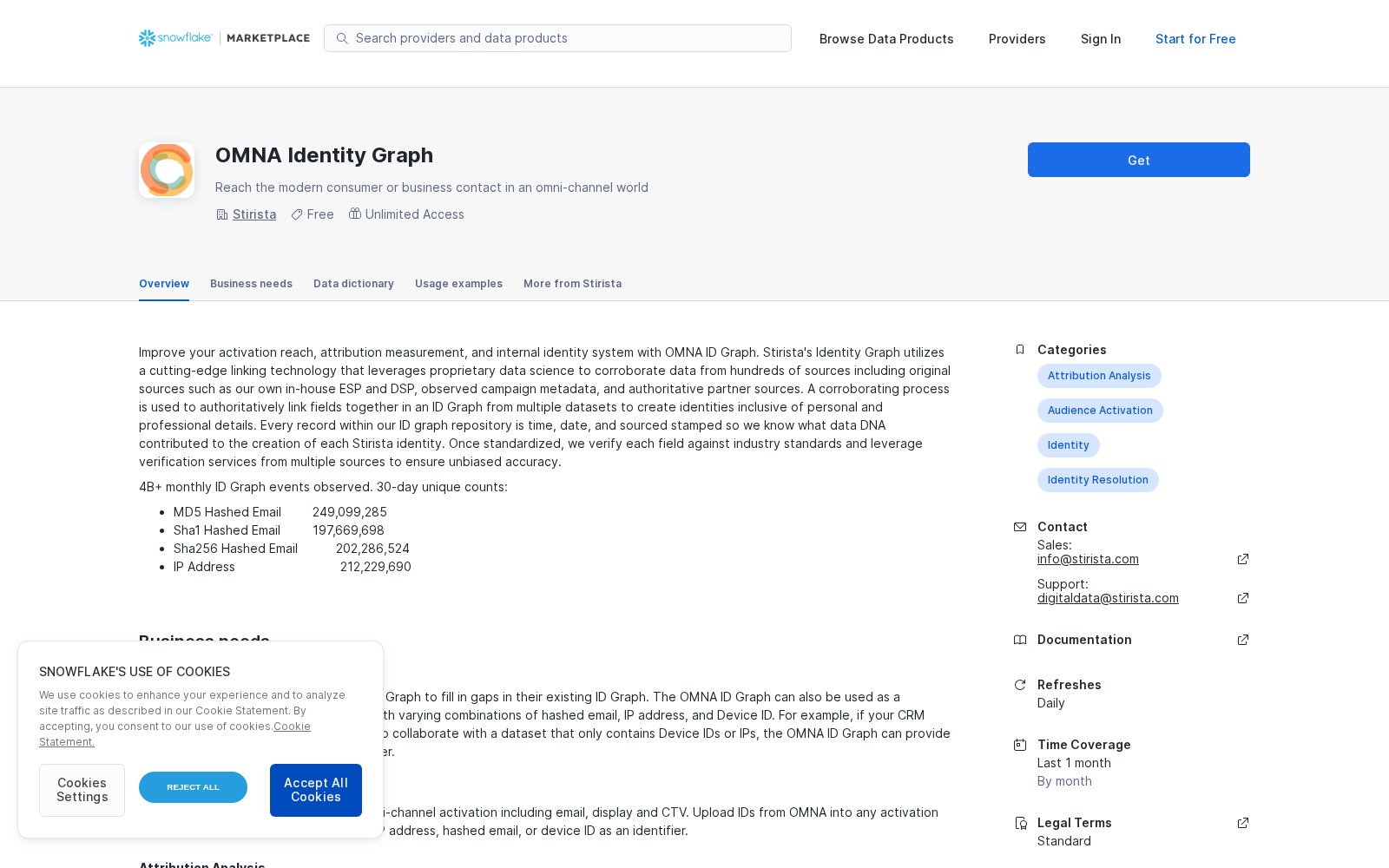Click the digitaldata@stirista.com support email link
The width and height of the screenshot is (1389, 868).
coord(1108,598)
